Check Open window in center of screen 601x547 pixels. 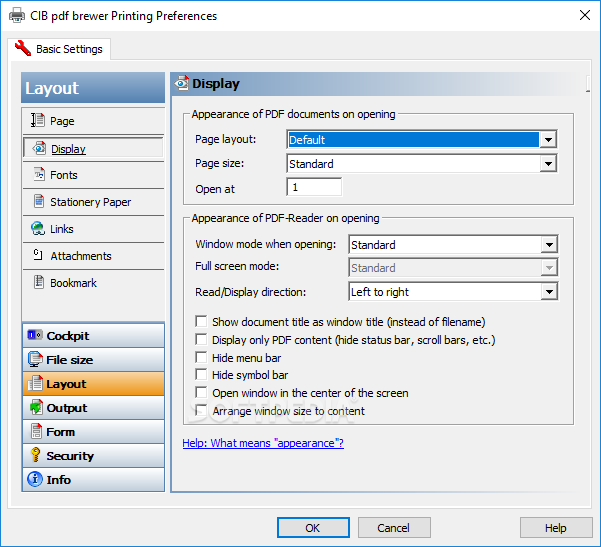point(201,392)
